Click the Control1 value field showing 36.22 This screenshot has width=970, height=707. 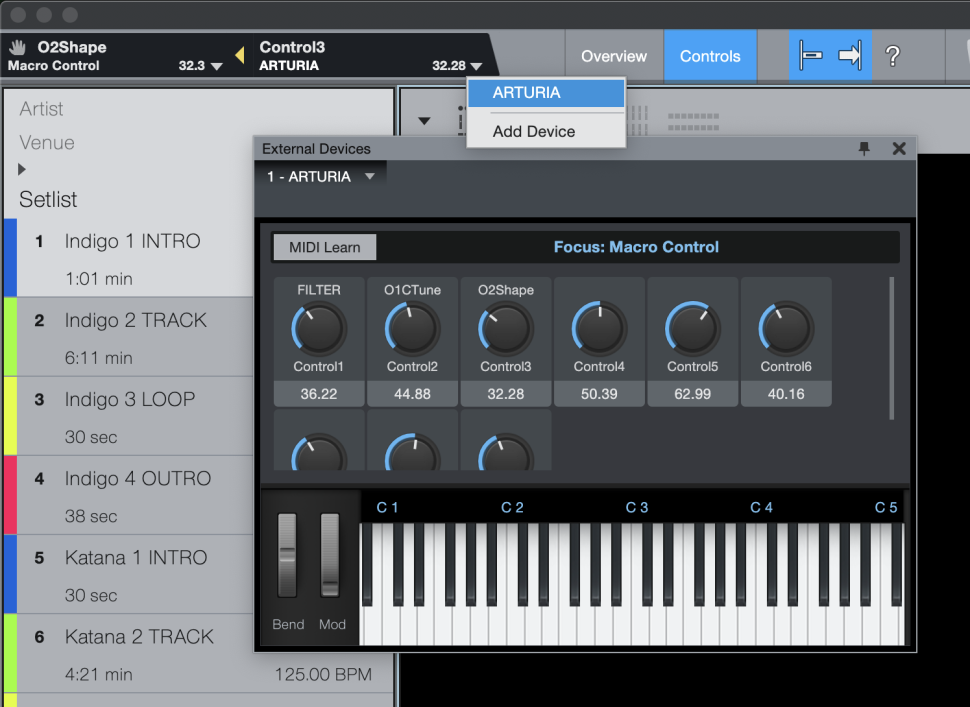point(319,394)
